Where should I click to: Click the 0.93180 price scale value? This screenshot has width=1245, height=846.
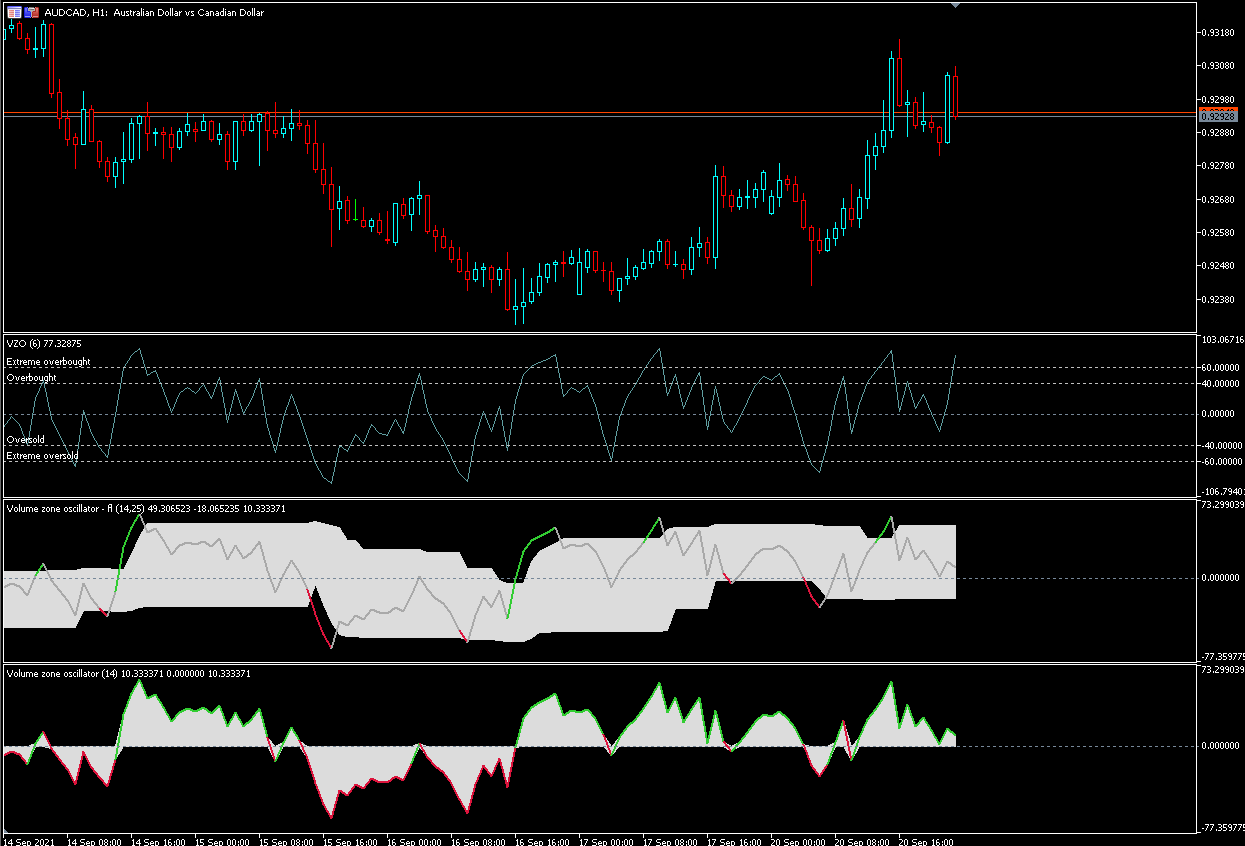point(1220,33)
